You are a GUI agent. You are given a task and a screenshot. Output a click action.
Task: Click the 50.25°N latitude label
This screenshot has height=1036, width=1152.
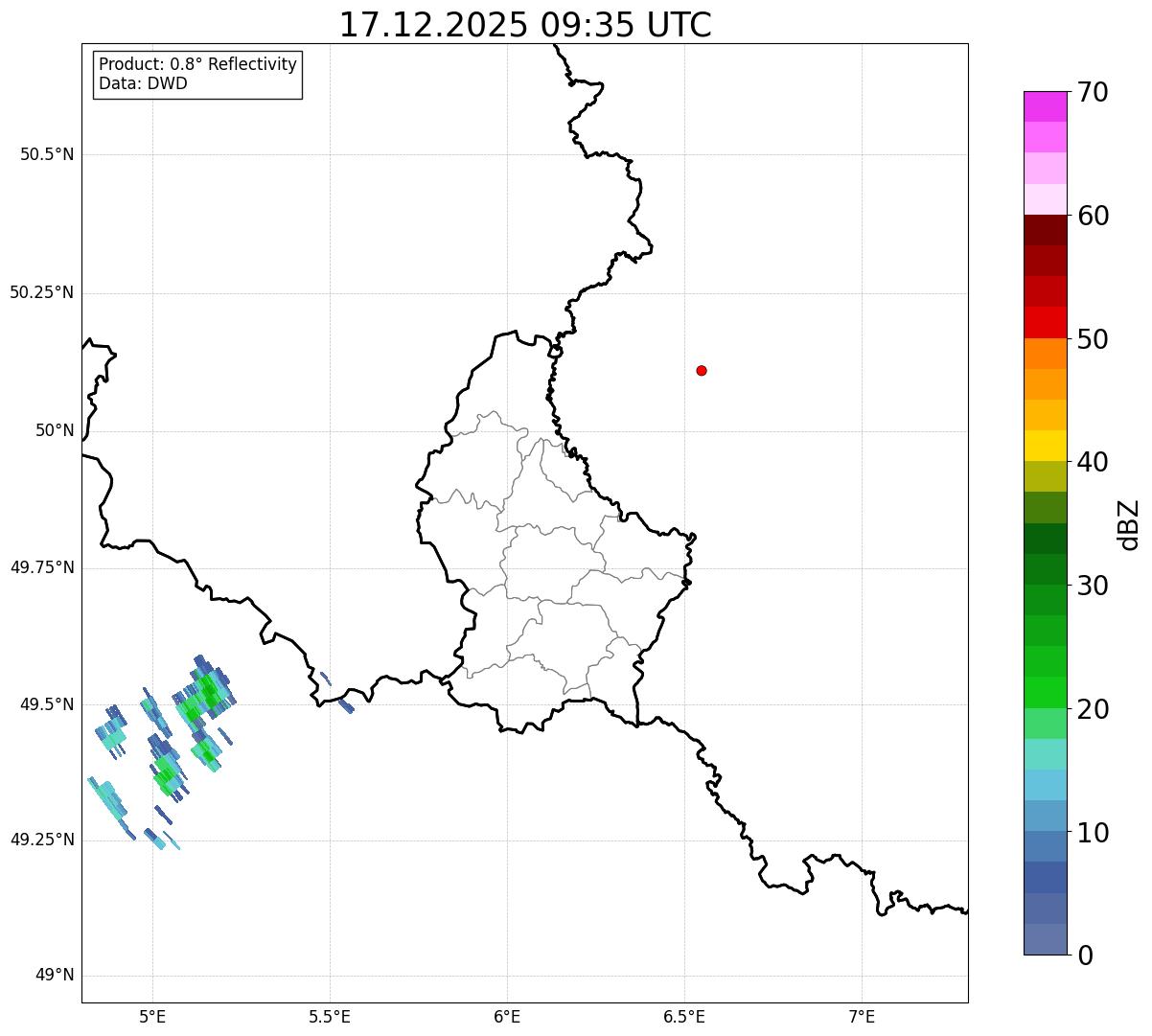pyautogui.click(x=41, y=292)
